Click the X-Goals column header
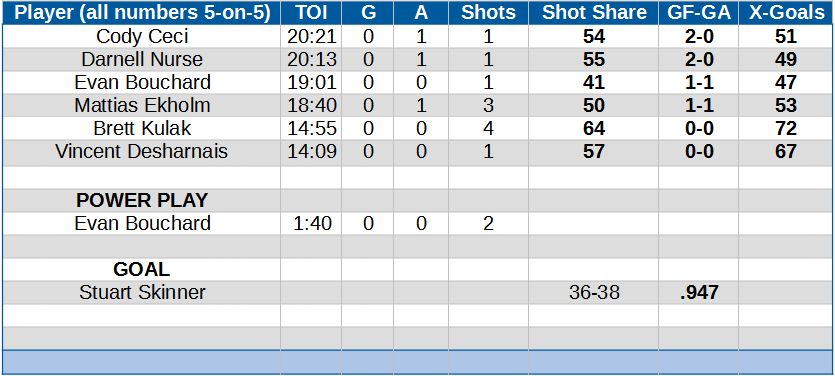 click(786, 13)
